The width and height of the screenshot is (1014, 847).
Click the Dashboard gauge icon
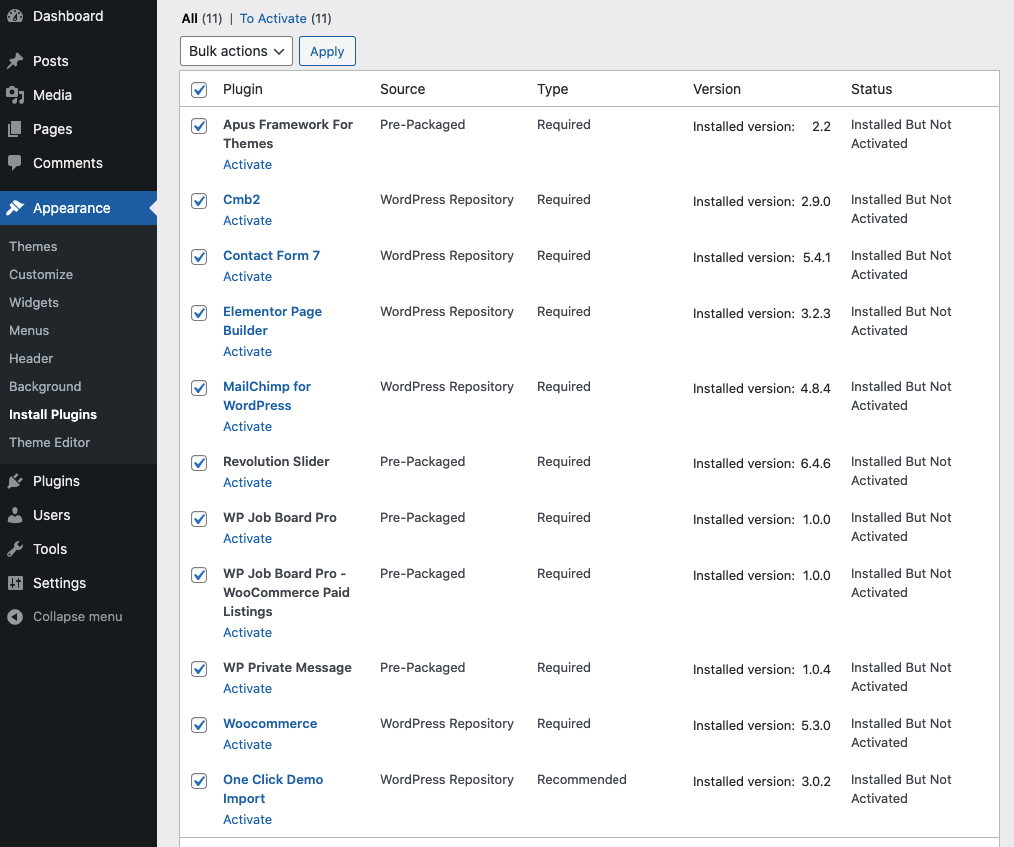[15, 16]
